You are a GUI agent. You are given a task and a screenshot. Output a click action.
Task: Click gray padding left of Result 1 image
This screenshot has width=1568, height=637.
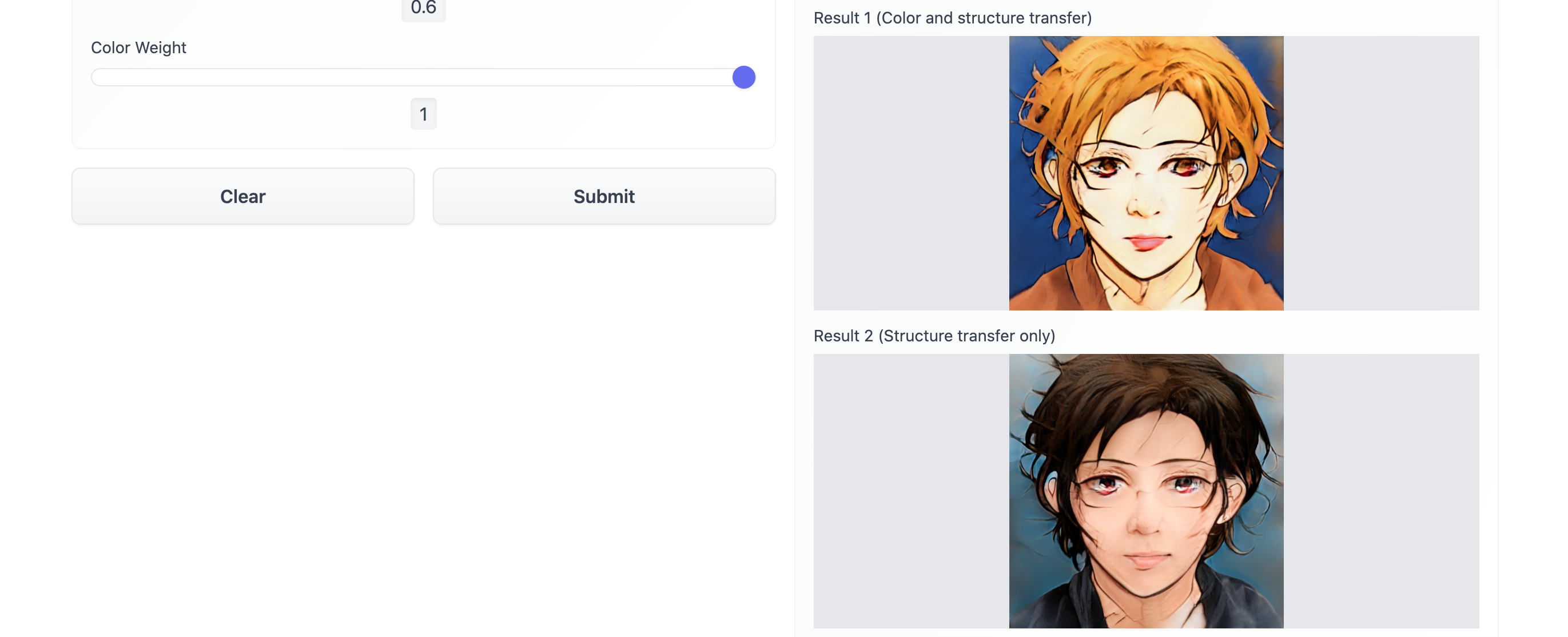click(x=911, y=173)
